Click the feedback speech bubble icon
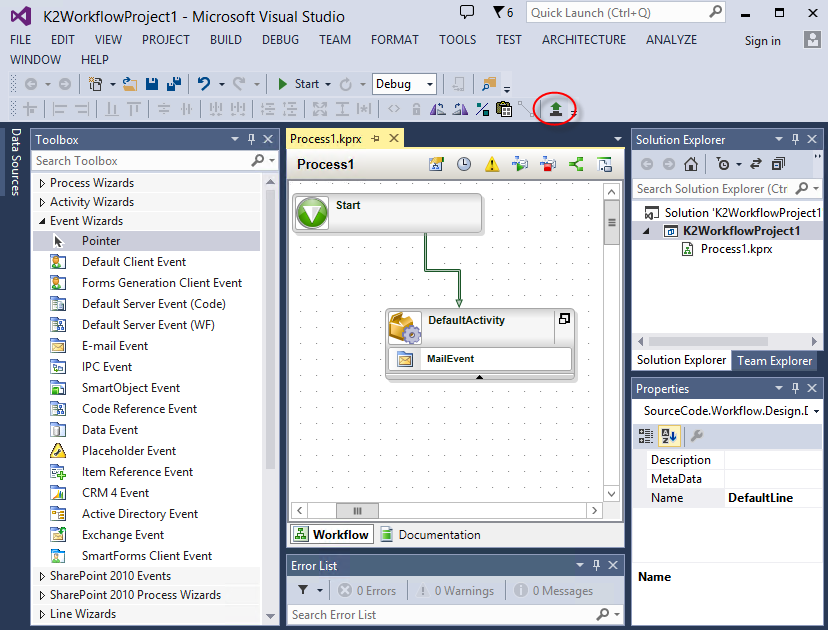 point(467,12)
